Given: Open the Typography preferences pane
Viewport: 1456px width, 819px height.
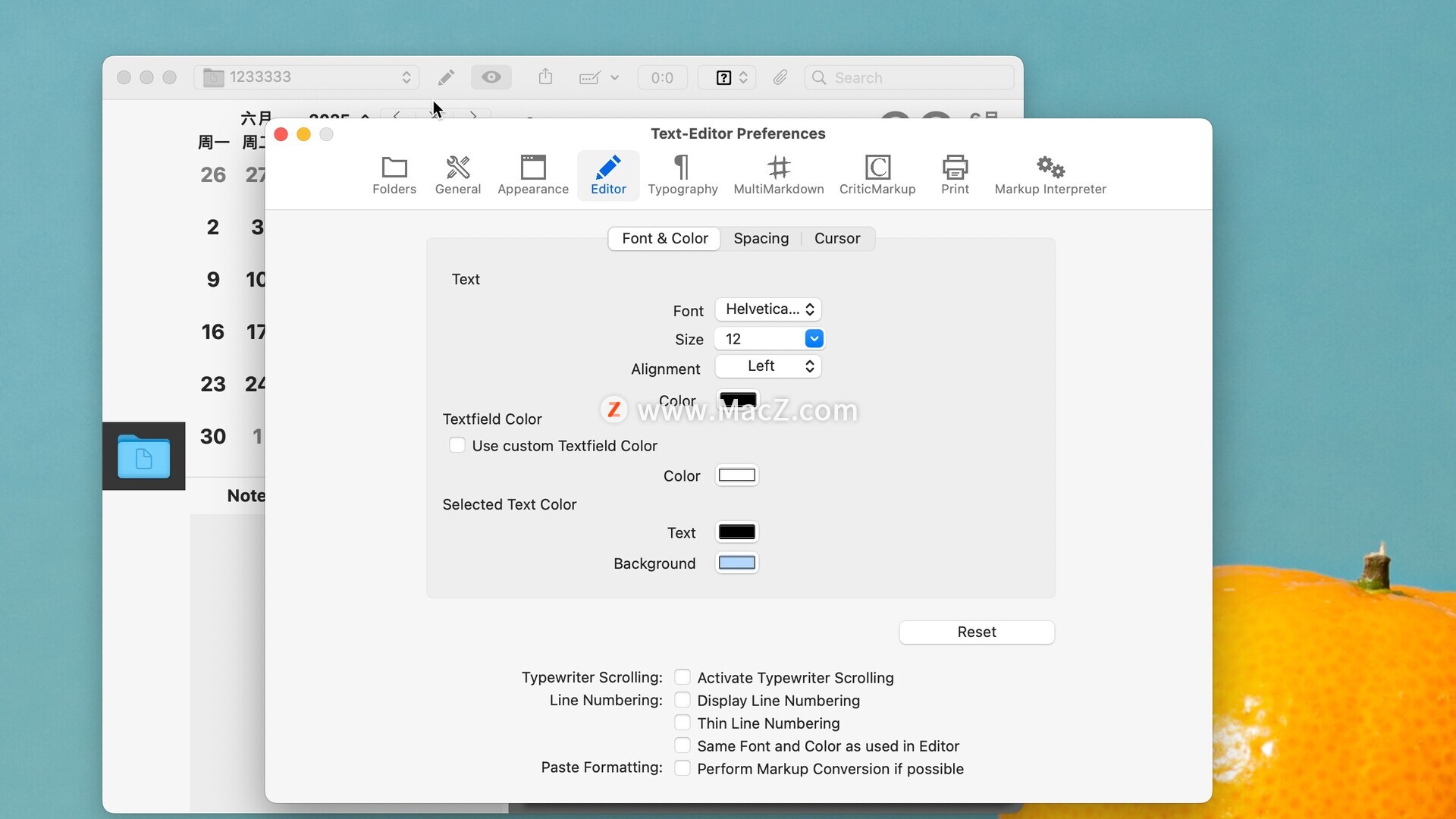Looking at the screenshot, I should tap(682, 175).
